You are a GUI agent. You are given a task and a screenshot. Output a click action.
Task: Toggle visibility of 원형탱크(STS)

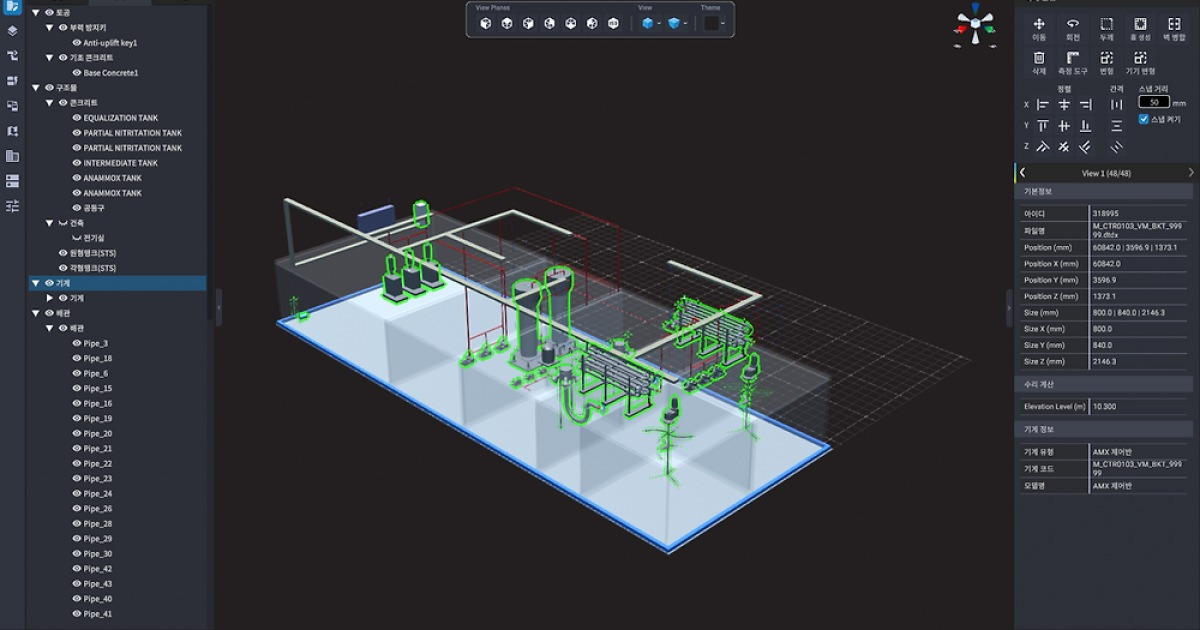tap(63, 253)
